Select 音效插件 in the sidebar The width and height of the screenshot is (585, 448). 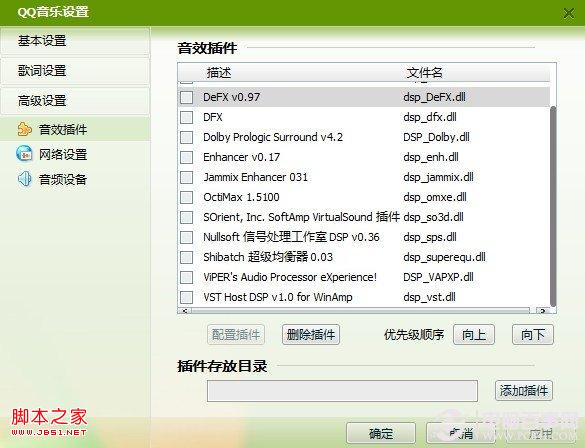click(x=75, y=129)
